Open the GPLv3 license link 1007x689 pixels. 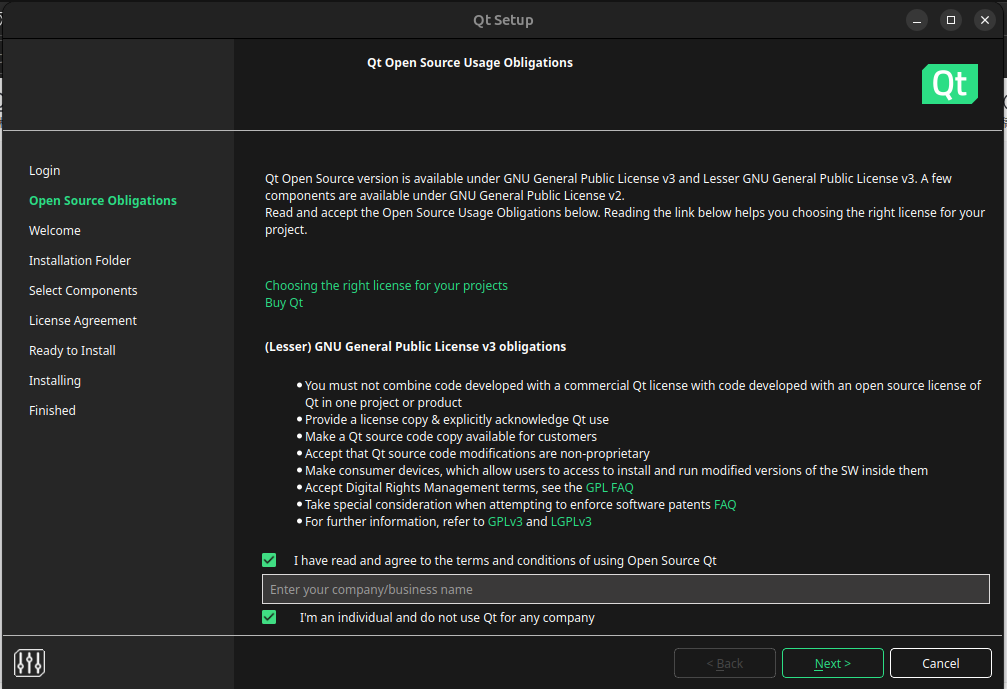(x=505, y=521)
